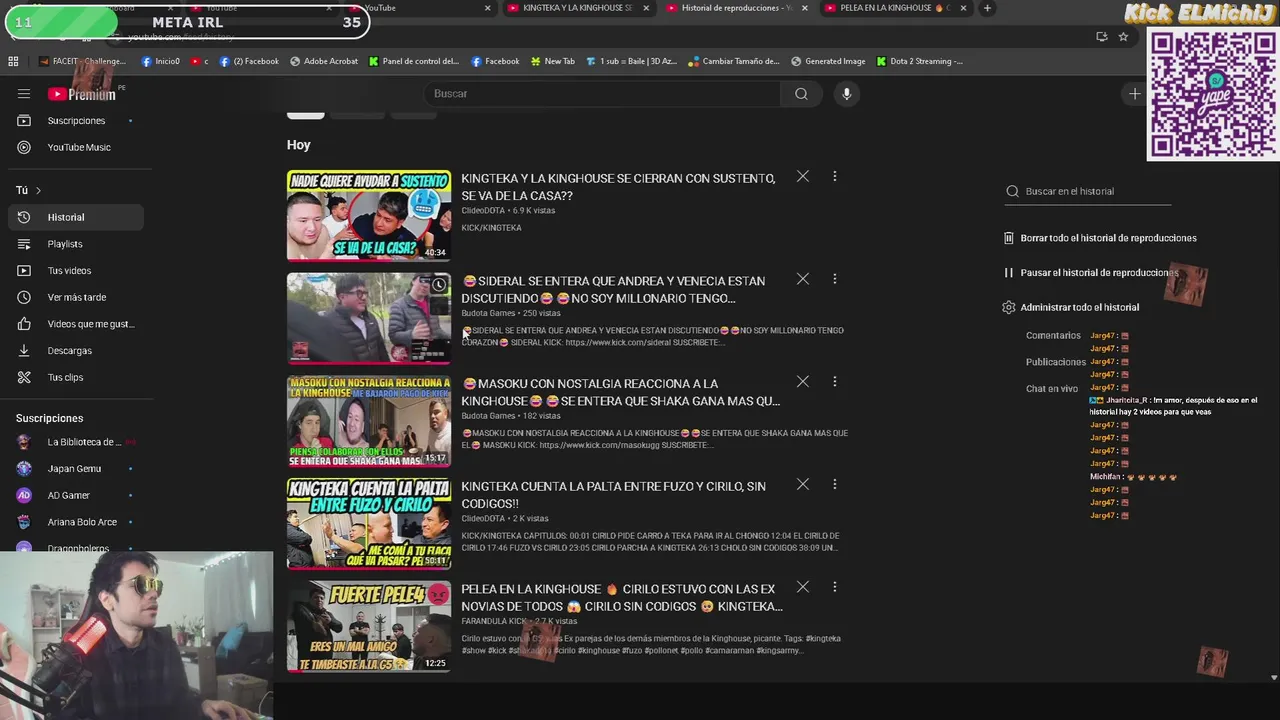Open Dota 2 Streaming bookmark

click(x=919, y=61)
